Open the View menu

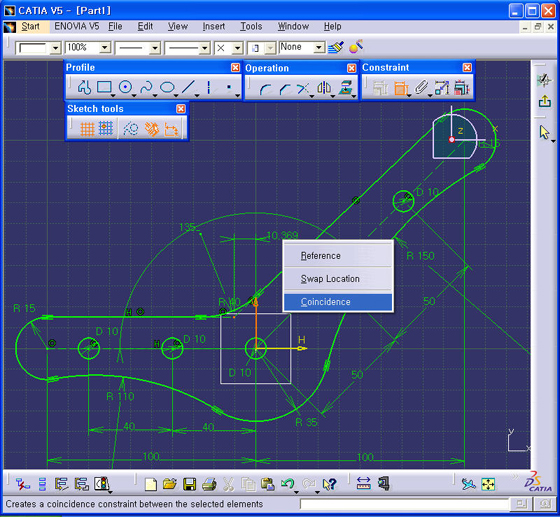pyautogui.click(x=178, y=26)
